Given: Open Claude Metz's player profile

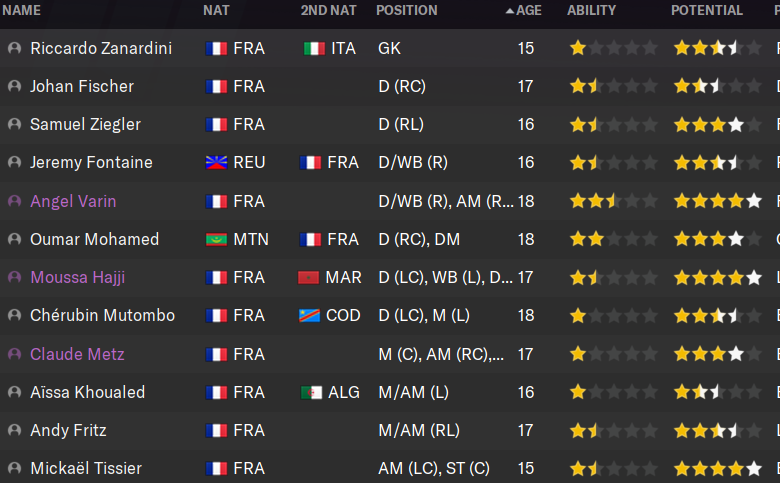Looking at the screenshot, I should coord(77,354).
